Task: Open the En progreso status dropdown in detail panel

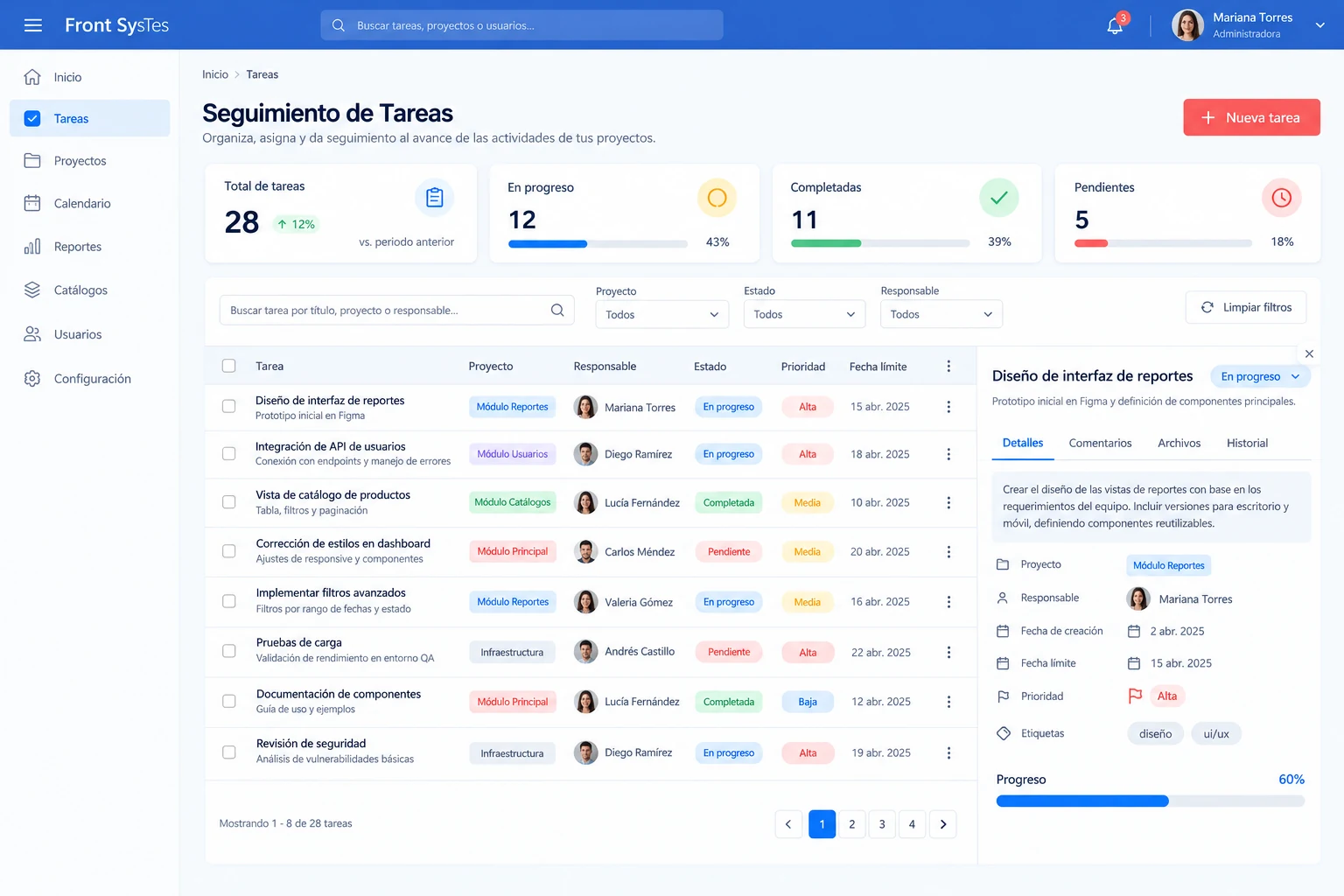Action: click(x=1260, y=376)
